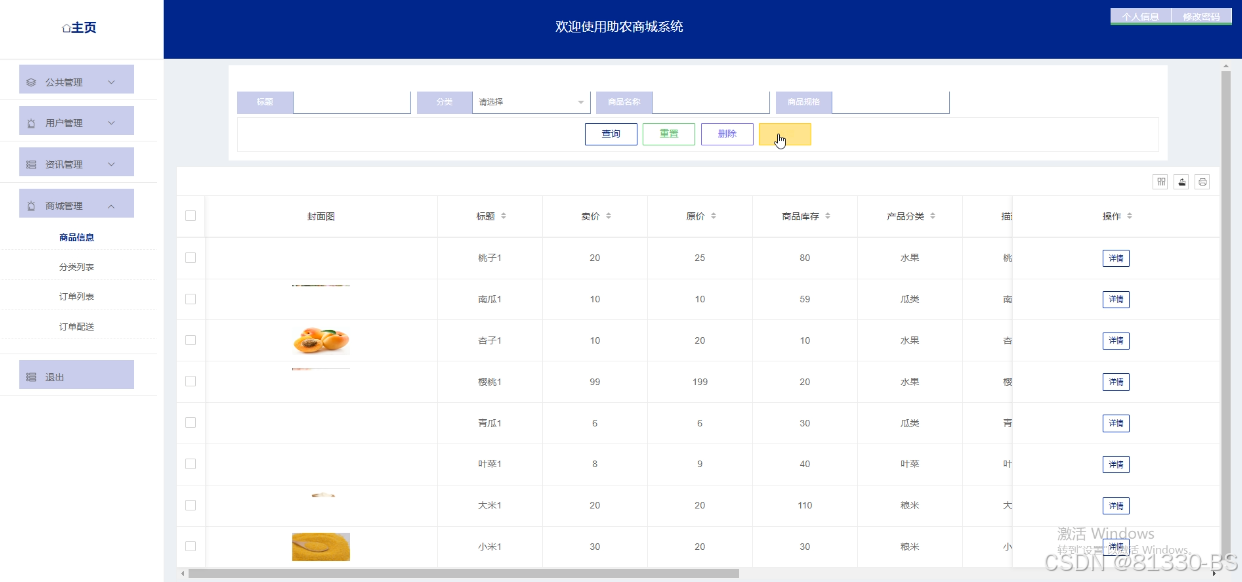Click the scroll right arrow at bottom
The width and height of the screenshot is (1242, 582).
tap(1215, 574)
